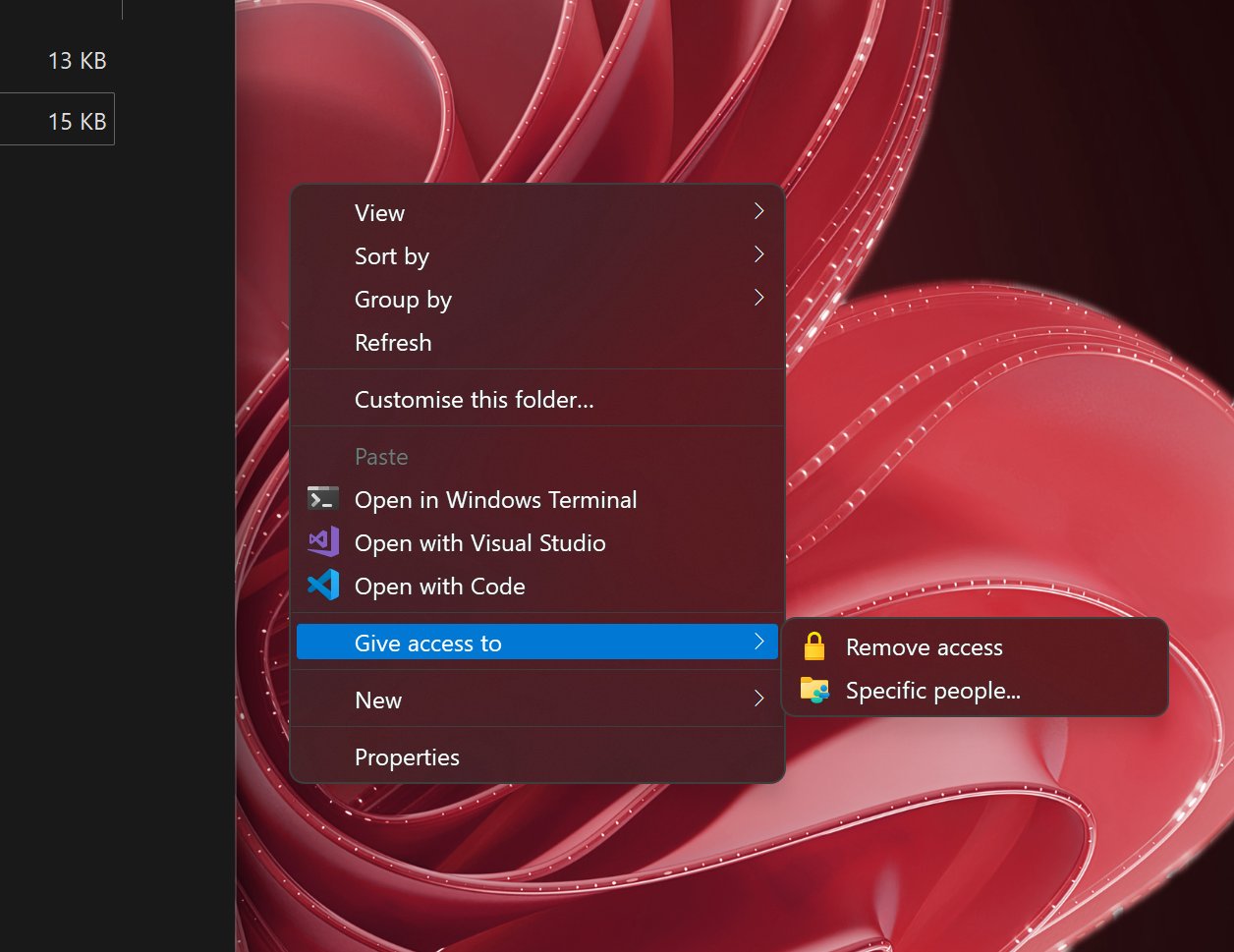
Task: Select Remove access
Action: pos(925,646)
